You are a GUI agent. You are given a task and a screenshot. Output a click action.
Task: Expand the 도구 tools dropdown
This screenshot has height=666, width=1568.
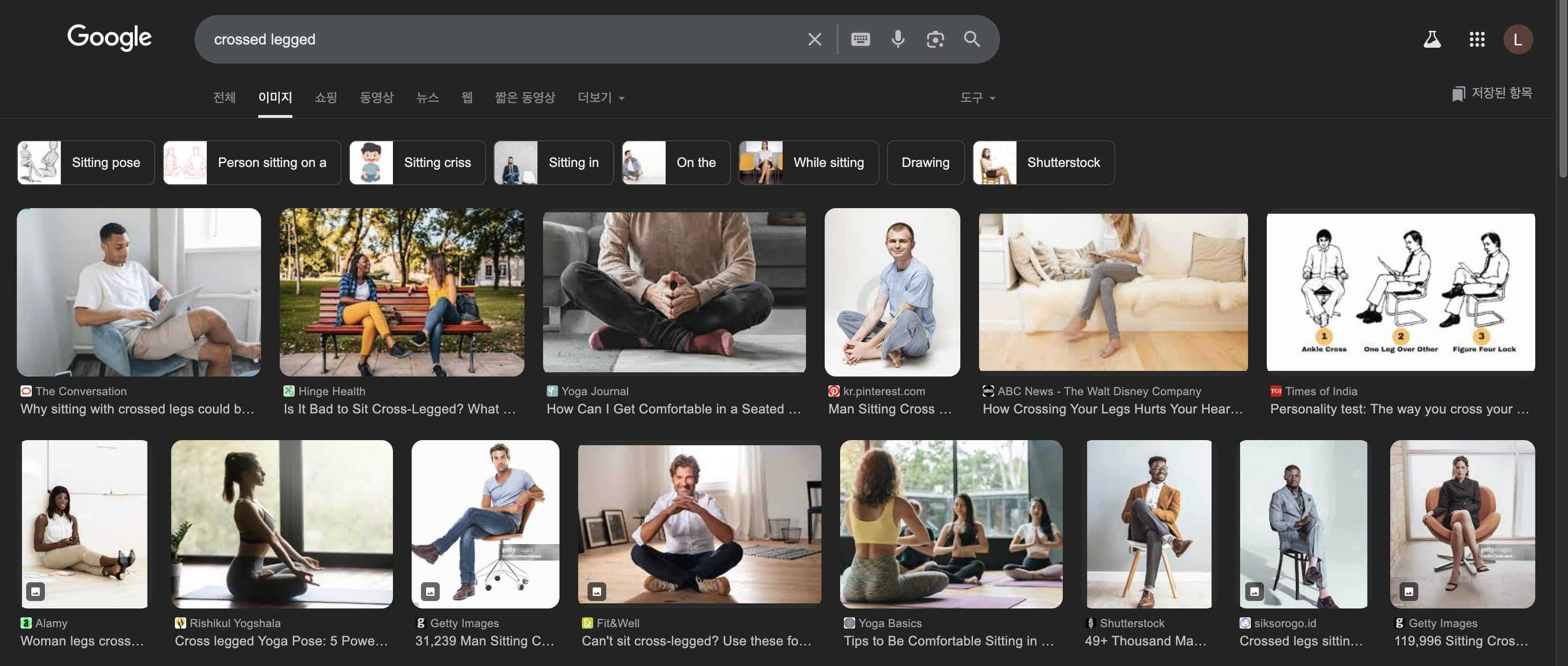[977, 97]
